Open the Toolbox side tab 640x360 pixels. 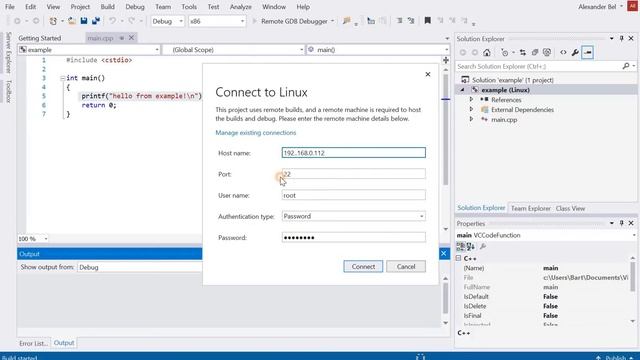(8, 91)
